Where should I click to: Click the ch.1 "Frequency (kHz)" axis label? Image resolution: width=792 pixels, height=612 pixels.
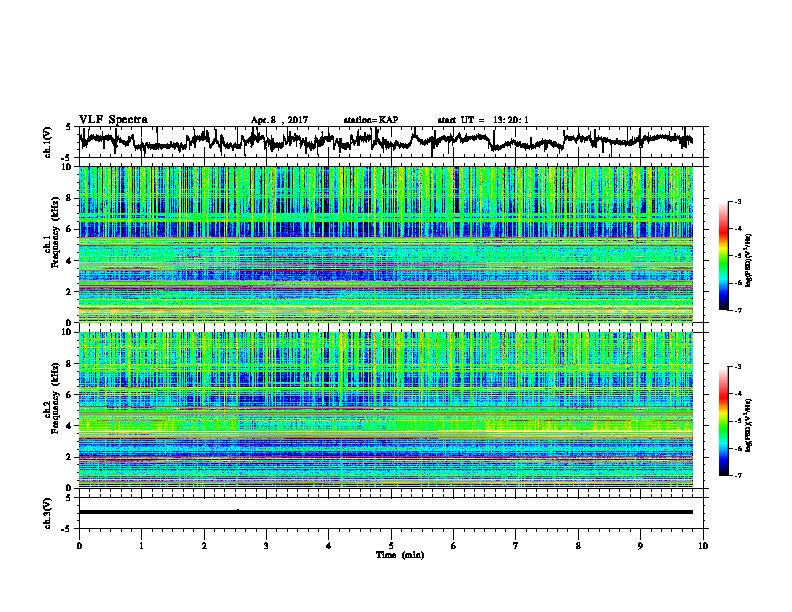point(55,232)
